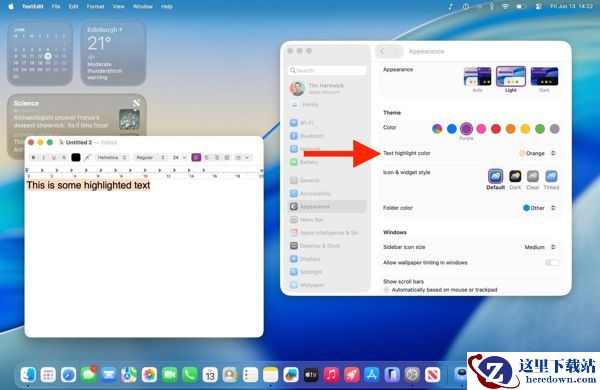Pick the green theme color swatch
The height and width of the screenshot is (390, 600).
pos(540,129)
